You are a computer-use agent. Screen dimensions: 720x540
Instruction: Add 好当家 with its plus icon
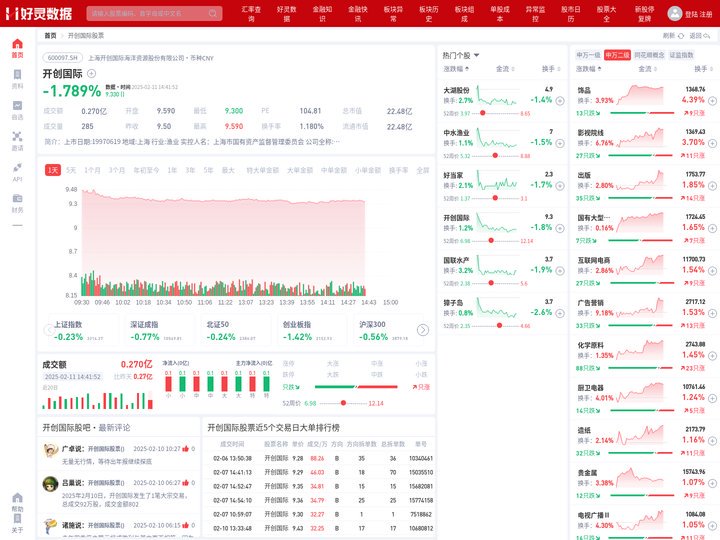click(560, 186)
